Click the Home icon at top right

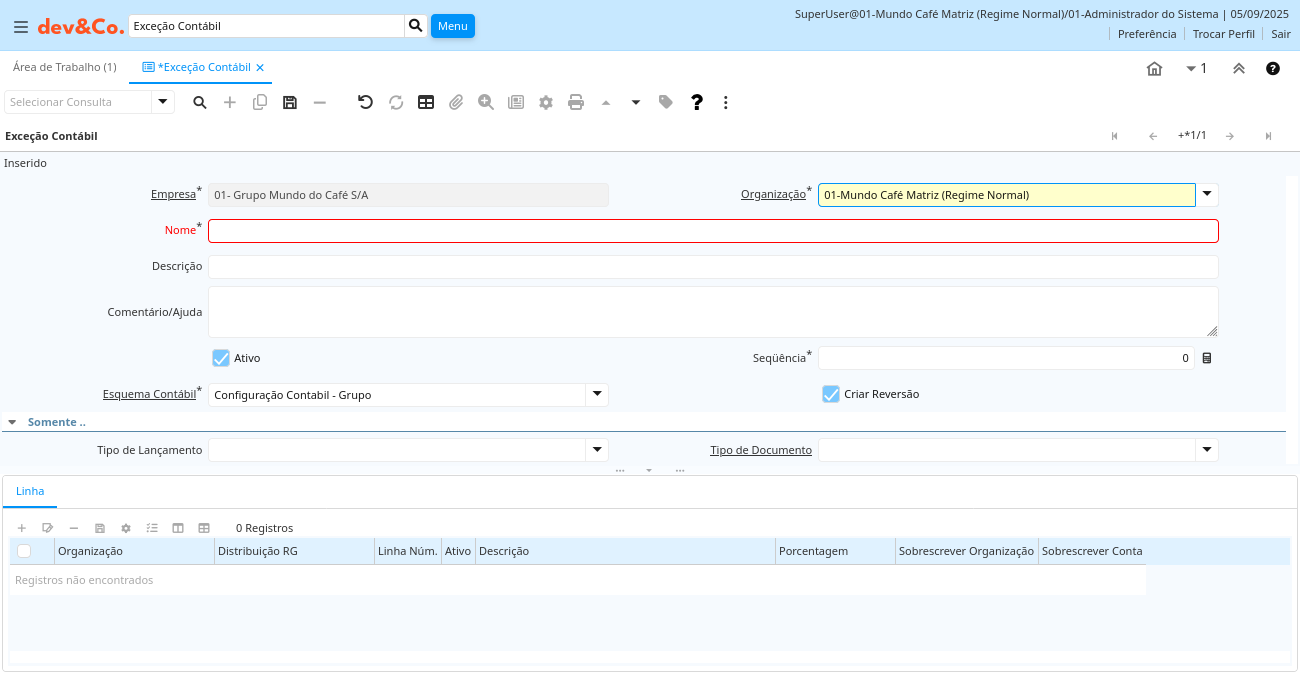(1154, 68)
